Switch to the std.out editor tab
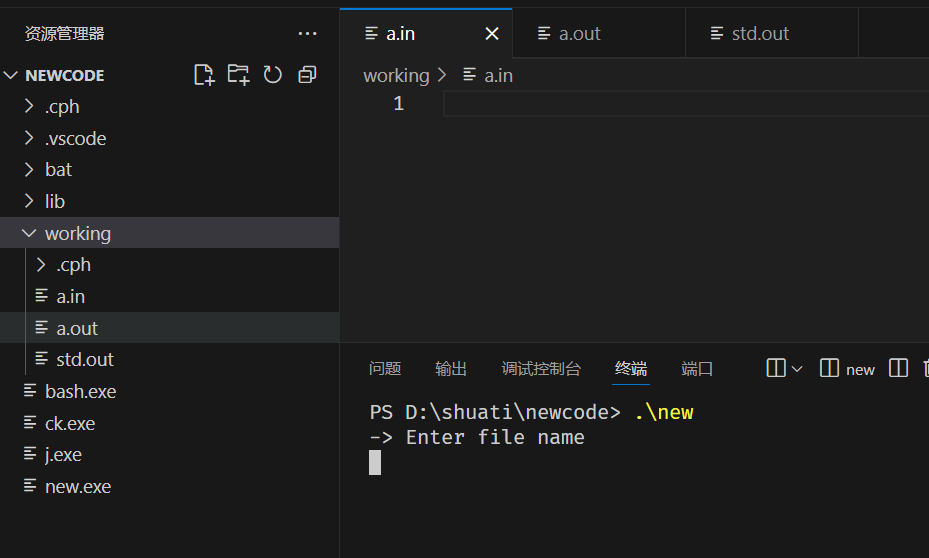929x558 pixels. point(759,34)
